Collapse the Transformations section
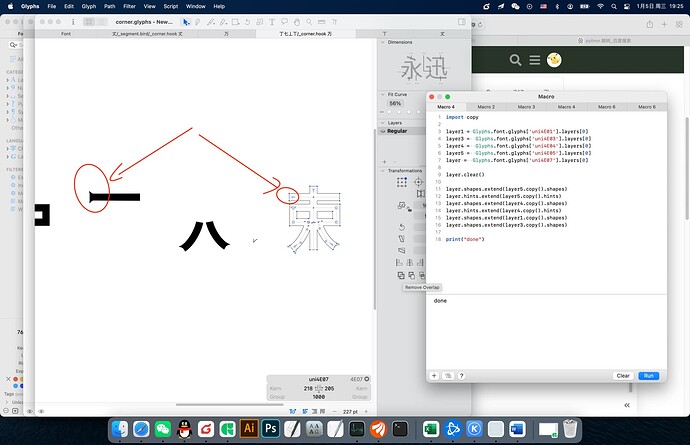This screenshot has width=690, height=445. pyautogui.click(x=382, y=170)
